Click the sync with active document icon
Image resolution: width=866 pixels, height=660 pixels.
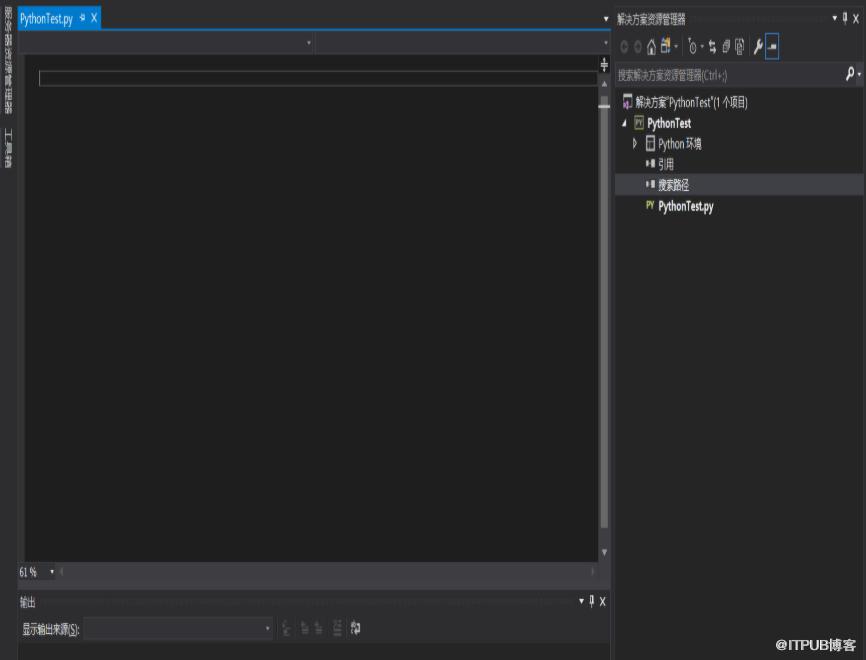[712, 47]
